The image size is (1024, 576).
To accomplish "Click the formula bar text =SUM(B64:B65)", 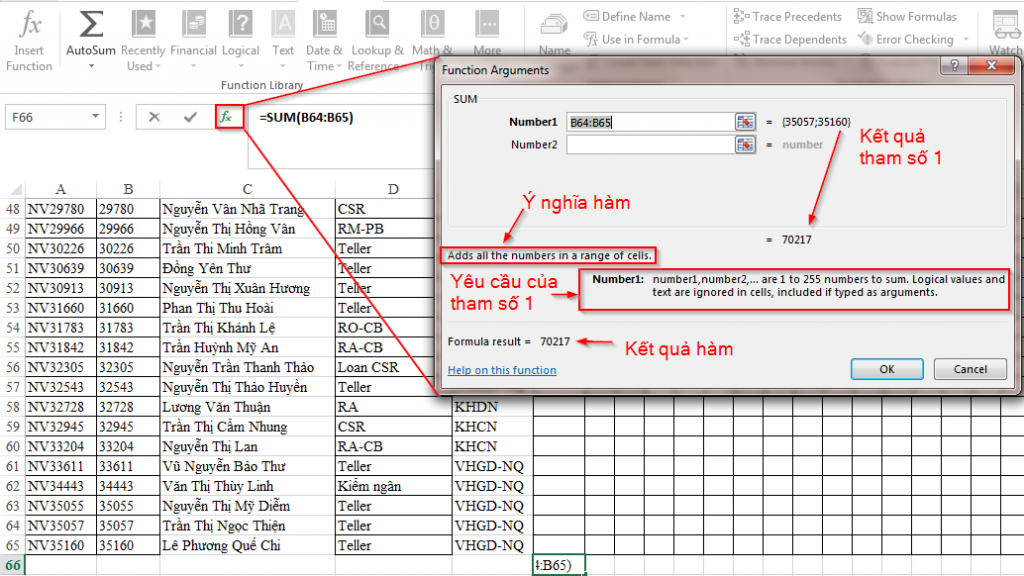I will 306,118.
